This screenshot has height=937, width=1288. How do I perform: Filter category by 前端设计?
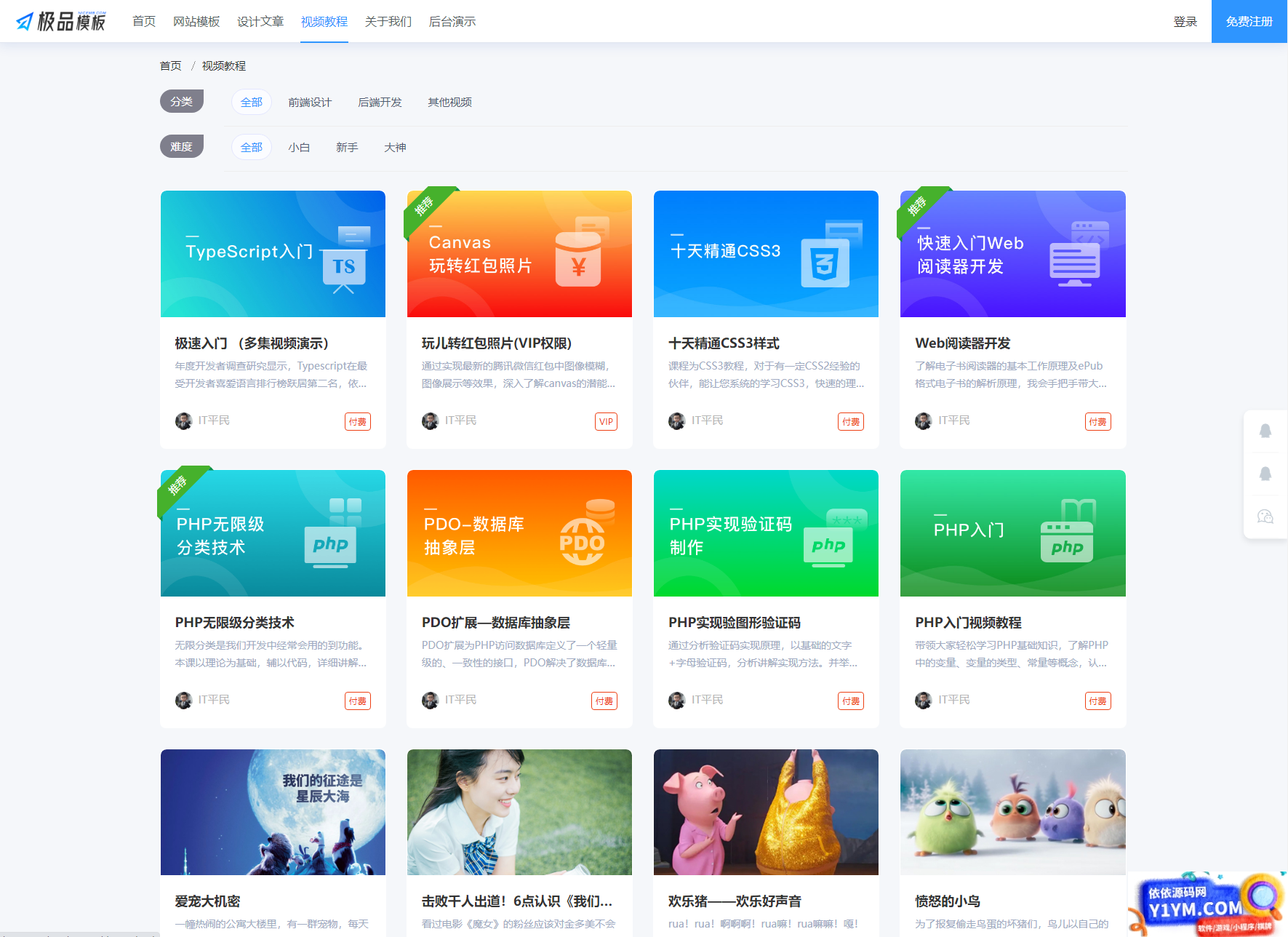pos(310,103)
